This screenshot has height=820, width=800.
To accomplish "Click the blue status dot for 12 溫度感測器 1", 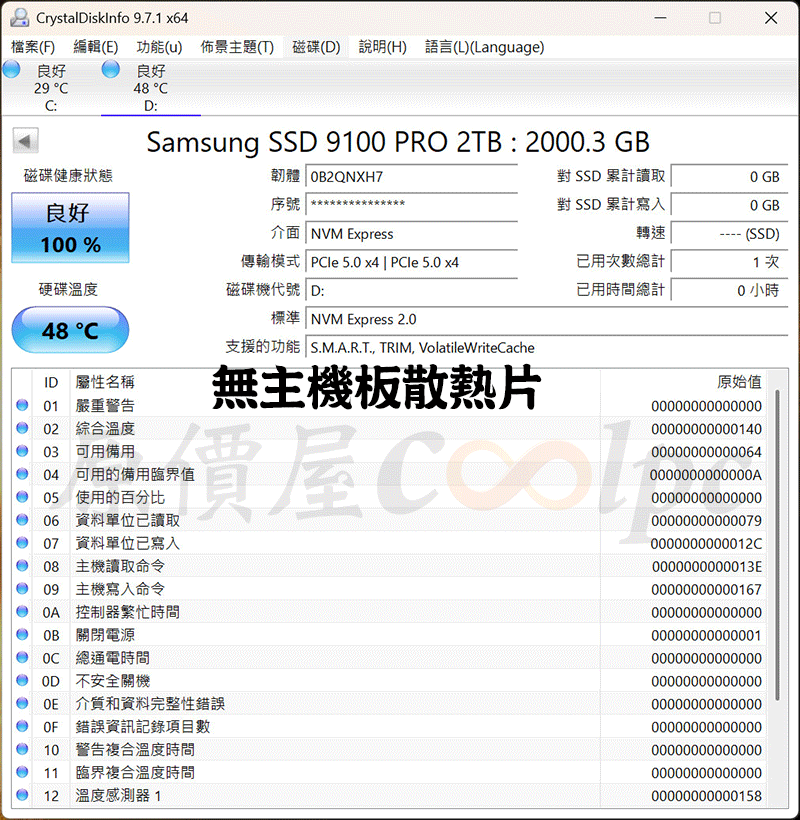I will tap(22, 795).
